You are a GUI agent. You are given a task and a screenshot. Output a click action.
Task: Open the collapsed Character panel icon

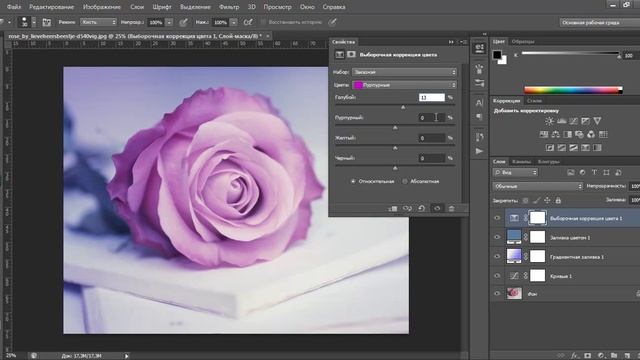(479, 103)
